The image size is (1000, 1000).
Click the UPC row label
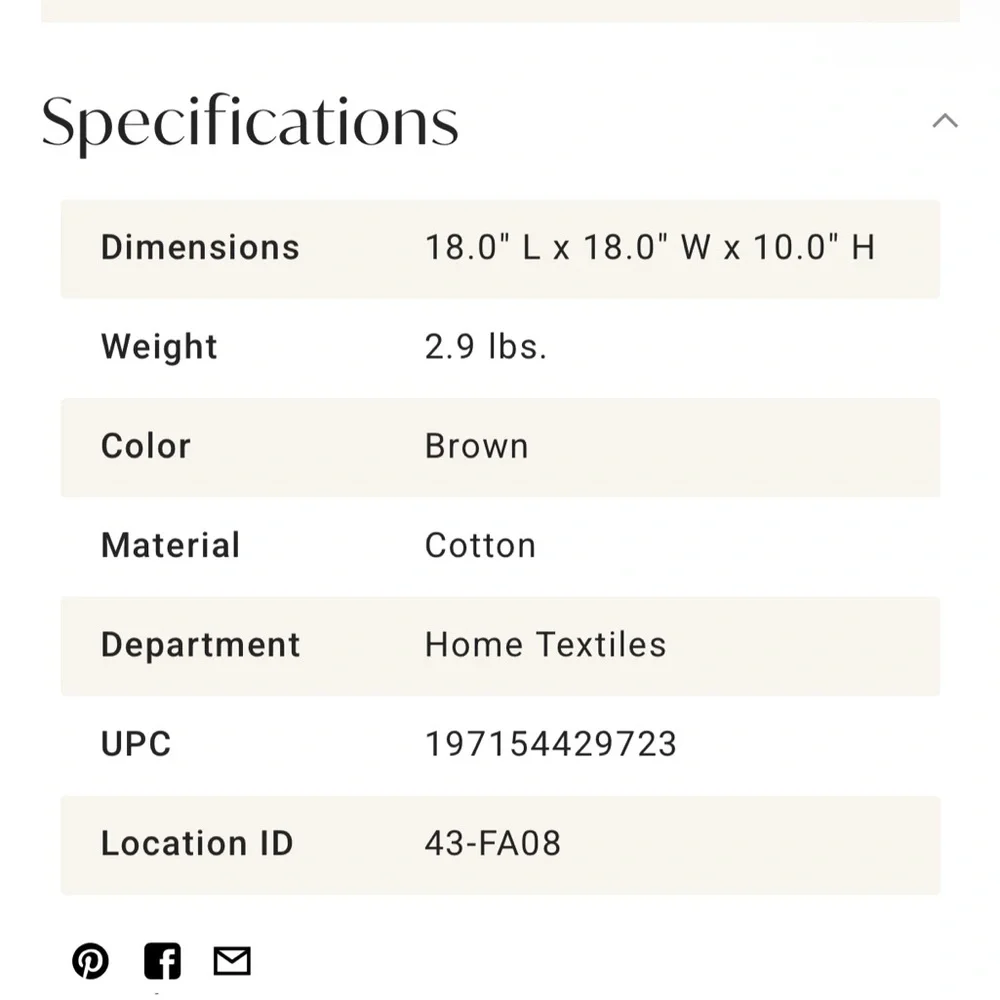click(x=136, y=744)
